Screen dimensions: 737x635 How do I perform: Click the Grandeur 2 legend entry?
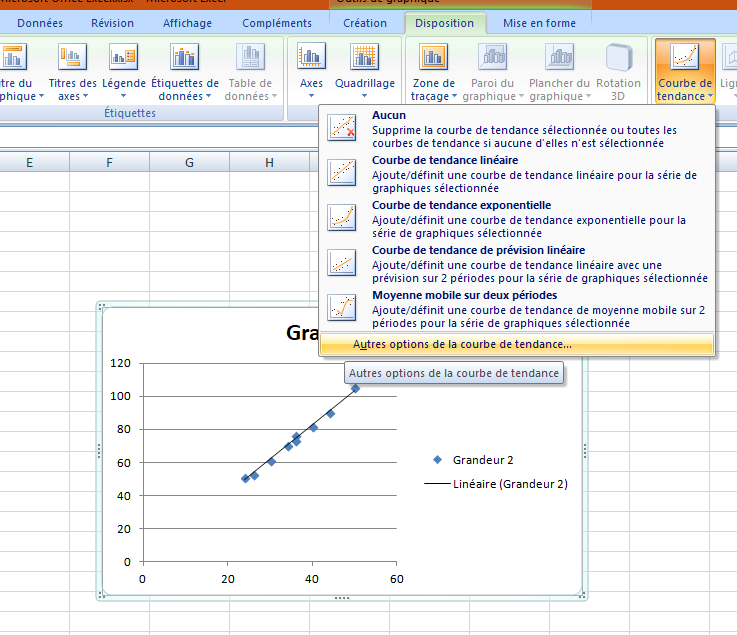pos(473,460)
